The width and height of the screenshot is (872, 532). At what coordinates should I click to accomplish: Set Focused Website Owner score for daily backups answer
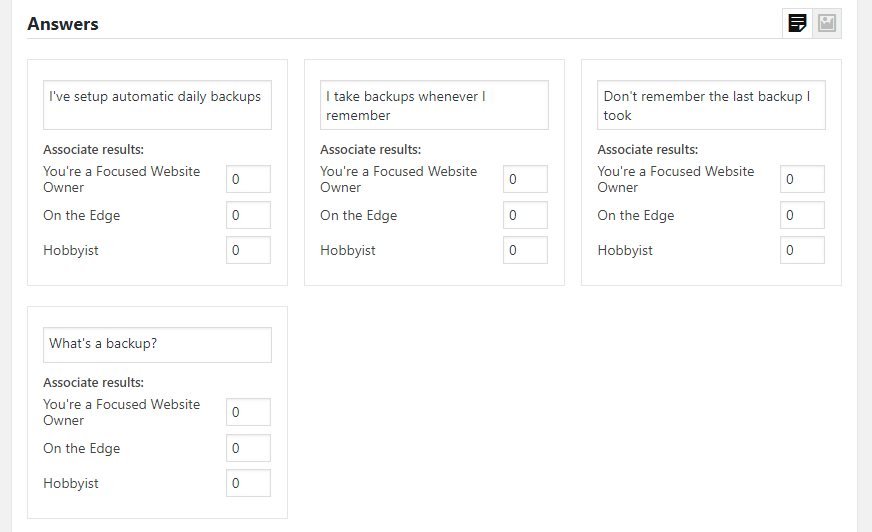point(248,179)
